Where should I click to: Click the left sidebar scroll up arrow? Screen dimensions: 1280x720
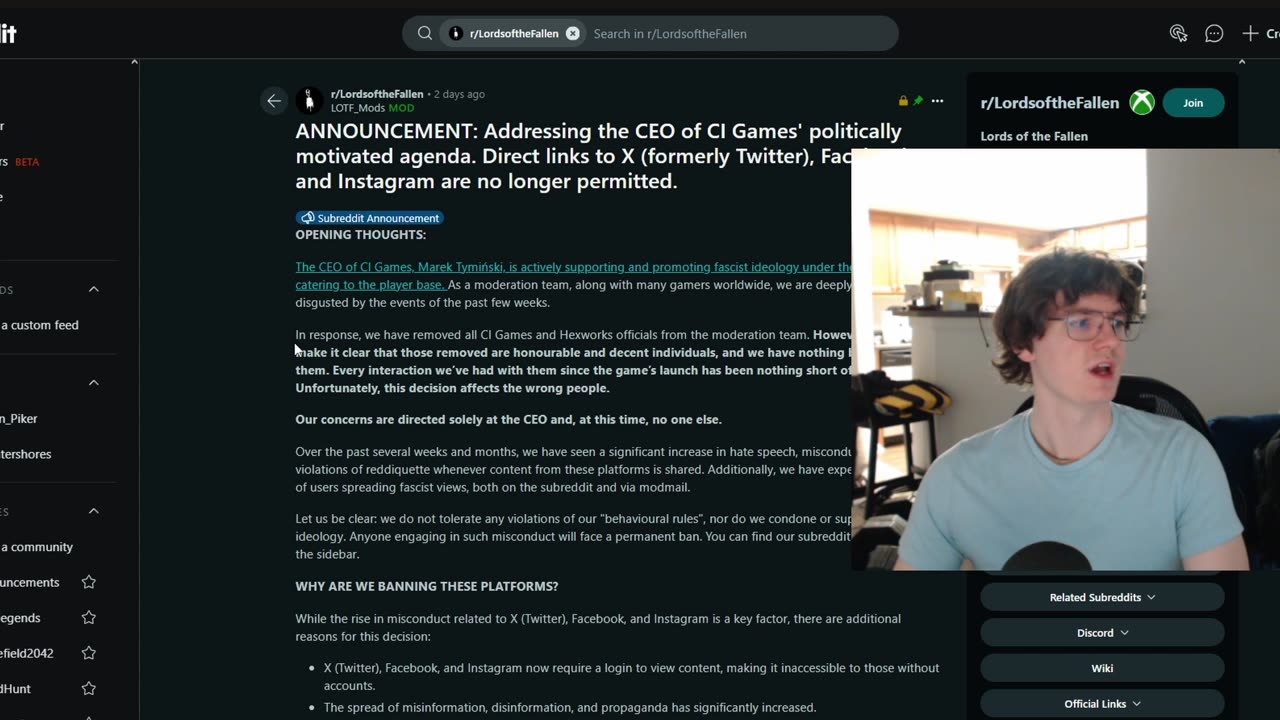(x=134, y=62)
